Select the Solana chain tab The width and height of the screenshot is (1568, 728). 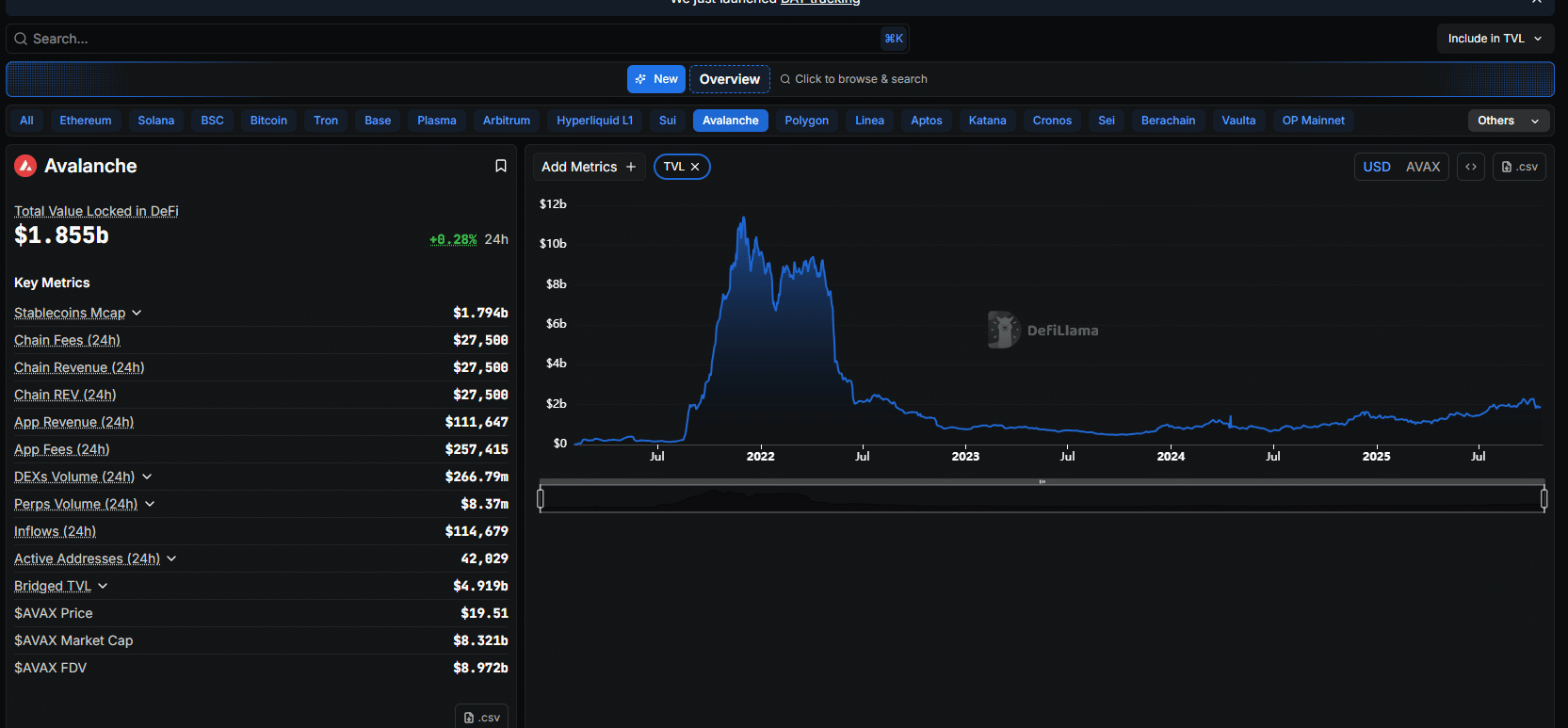coord(156,121)
